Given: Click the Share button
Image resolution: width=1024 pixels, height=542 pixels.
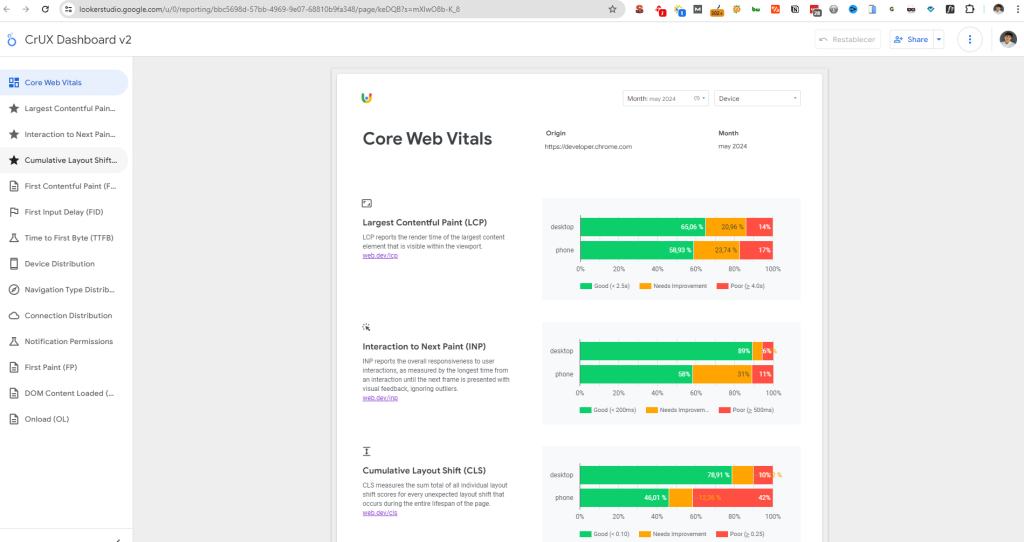Looking at the screenshot, I should click(x=910, y=39).
